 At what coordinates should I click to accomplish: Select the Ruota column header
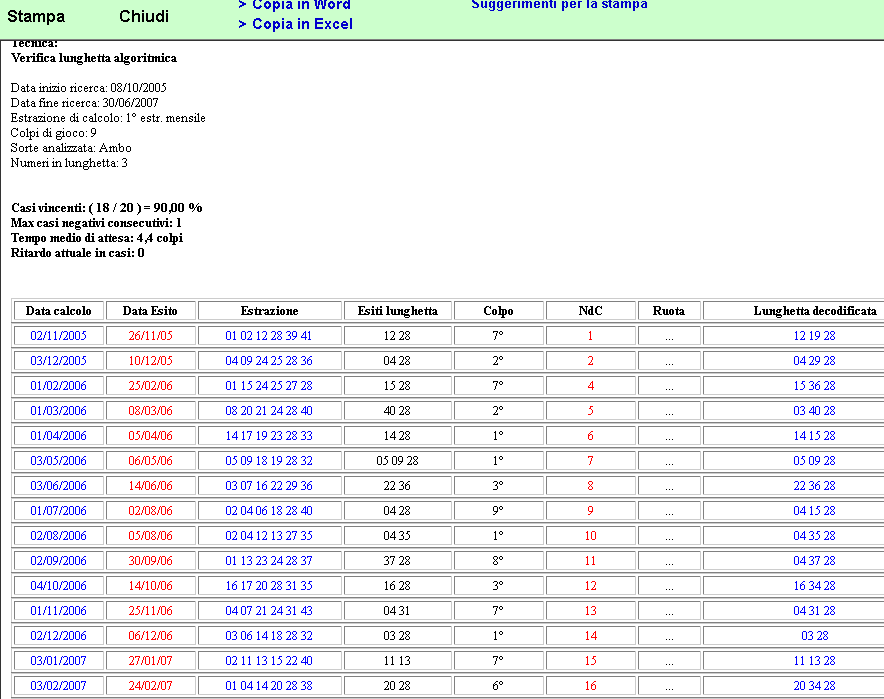[x=669, y=311]
